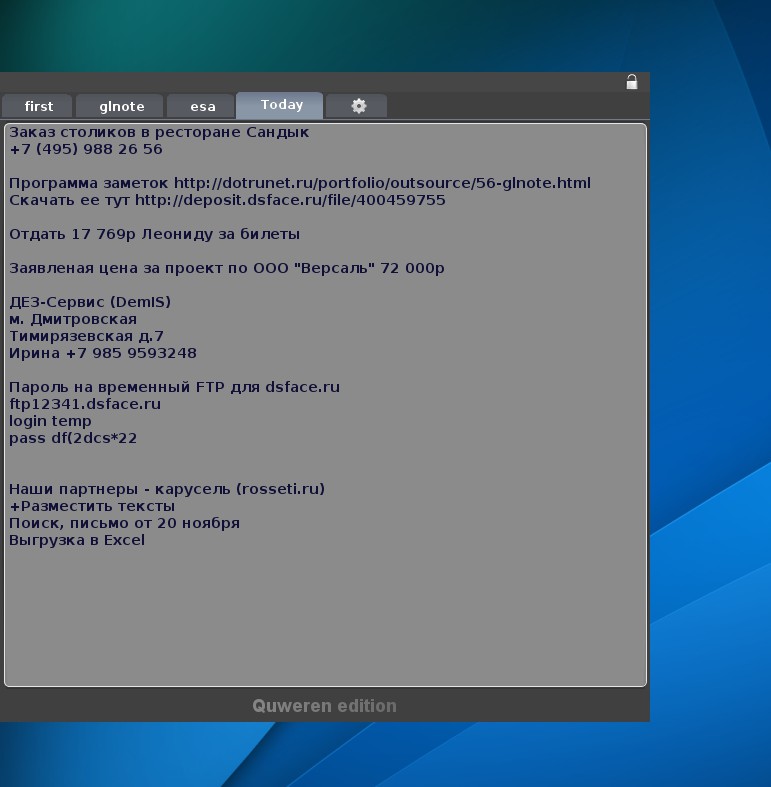Click the line 'login temp'
771x787 pixels.
50,421
